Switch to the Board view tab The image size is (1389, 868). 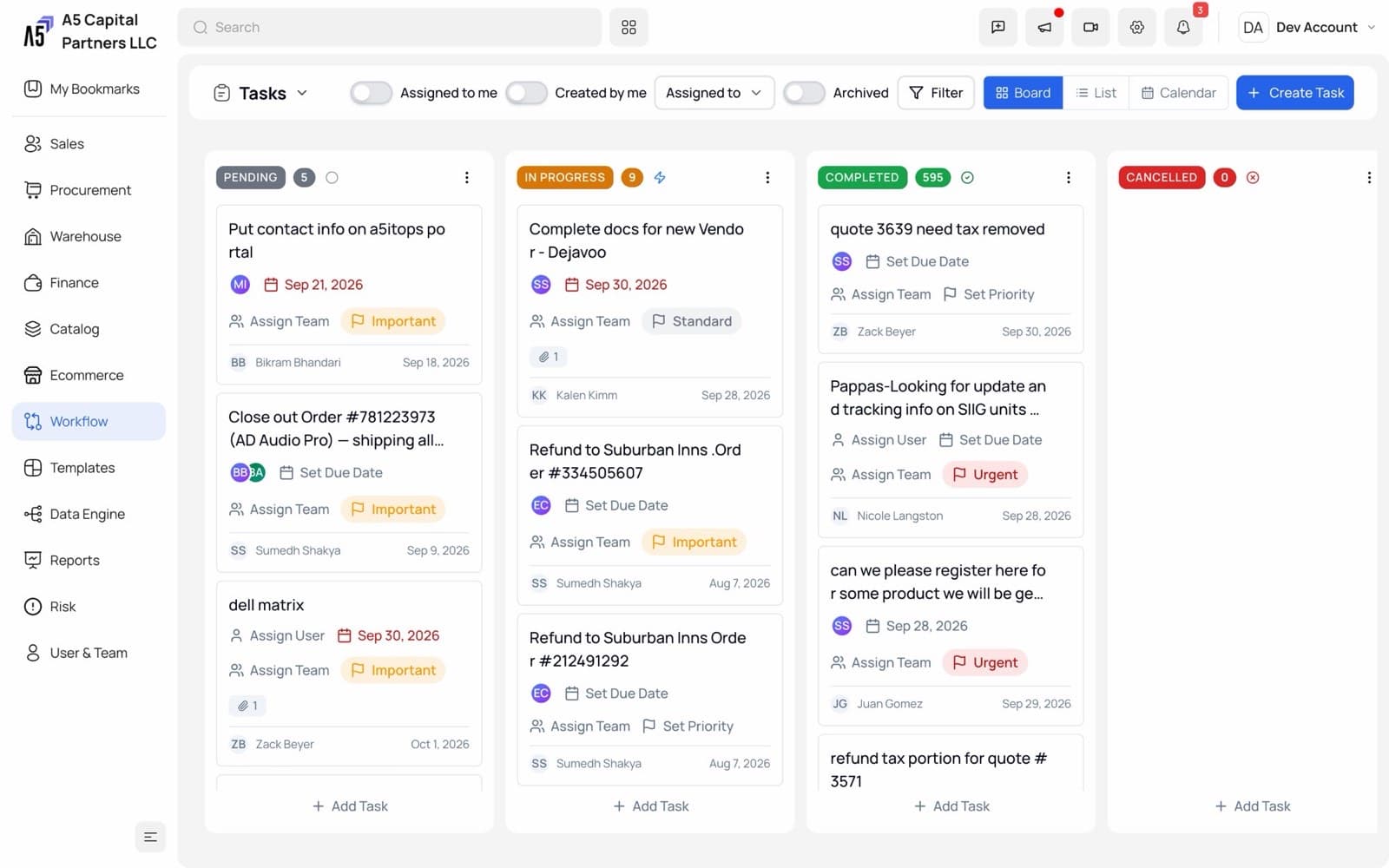pos(1023,93)
